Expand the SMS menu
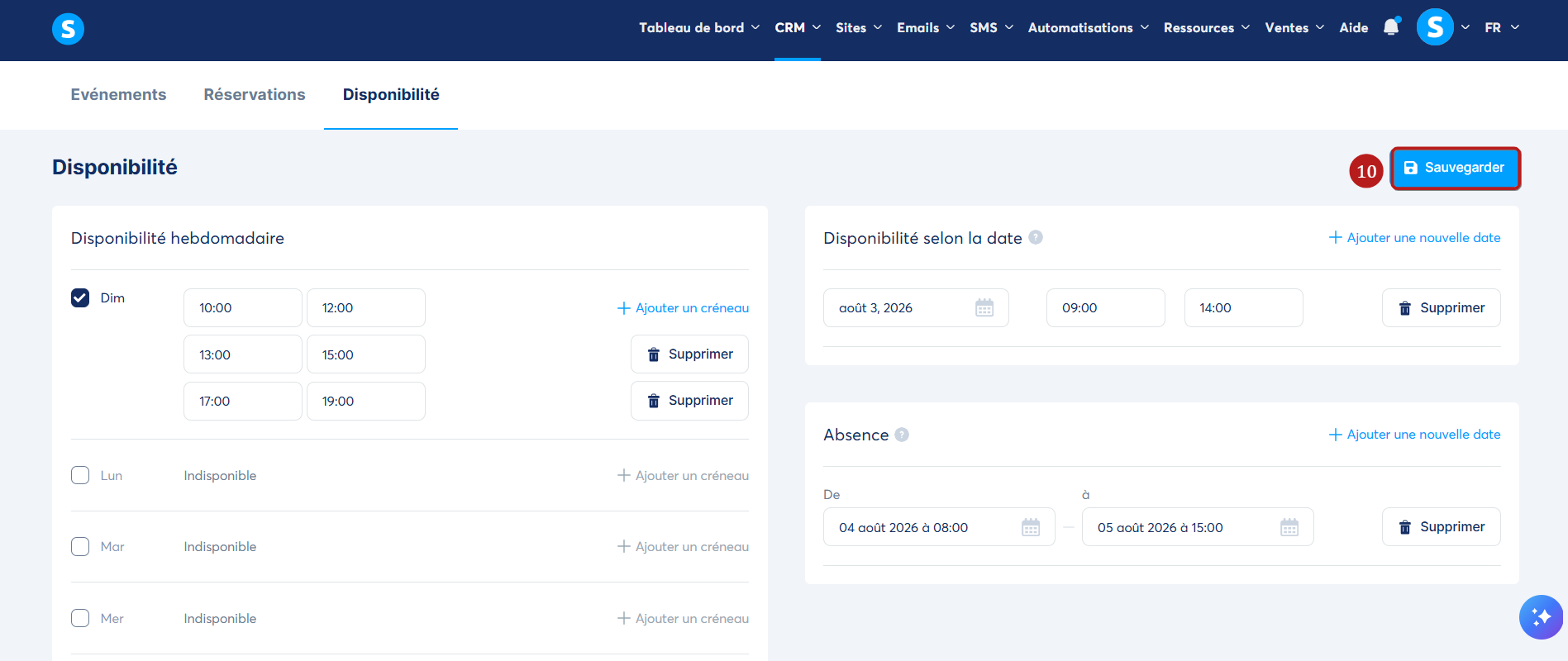 point(991,27)
